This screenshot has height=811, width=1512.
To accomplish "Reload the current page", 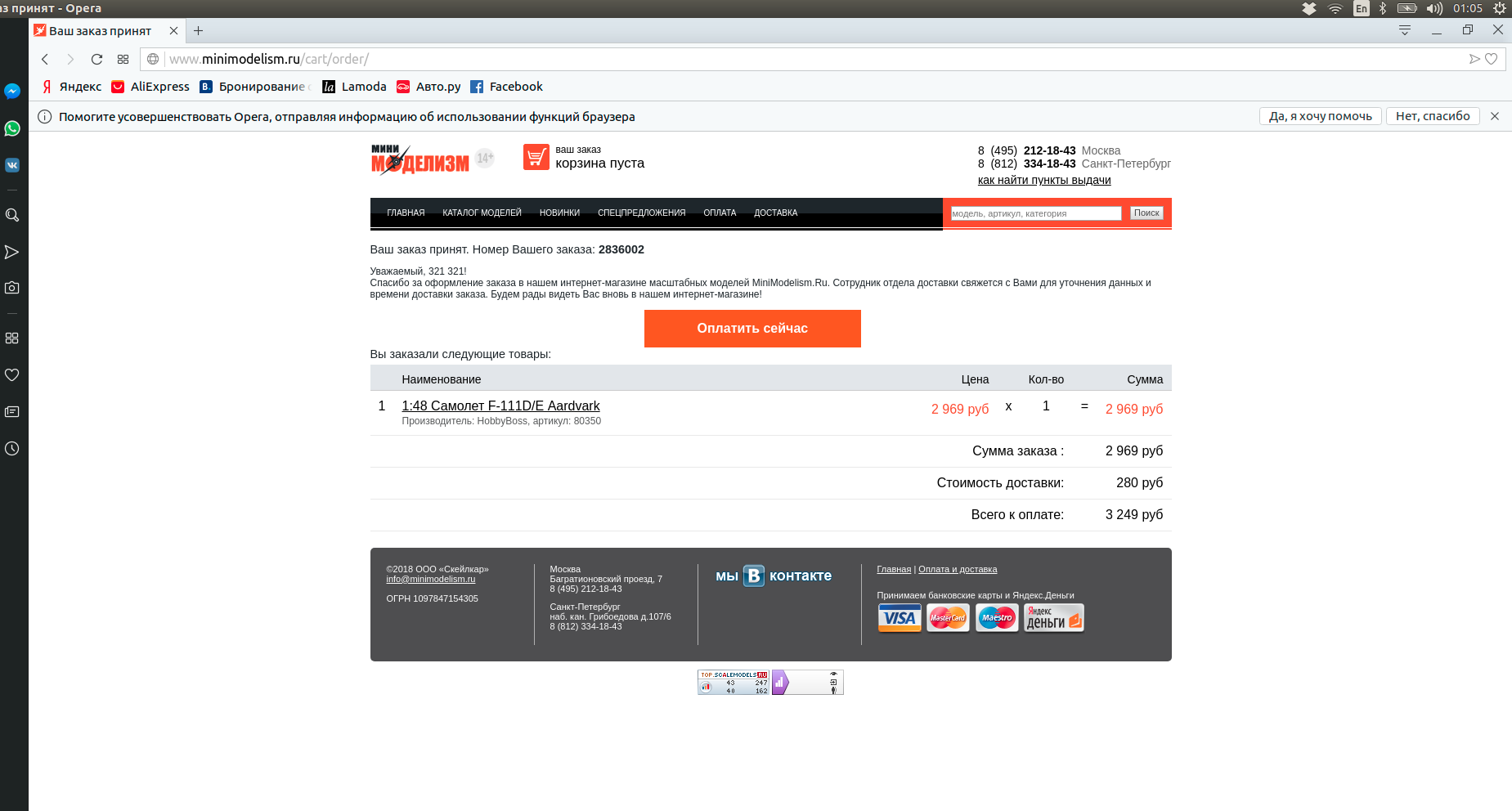I will pyautogui.click(x=96, y=59).
